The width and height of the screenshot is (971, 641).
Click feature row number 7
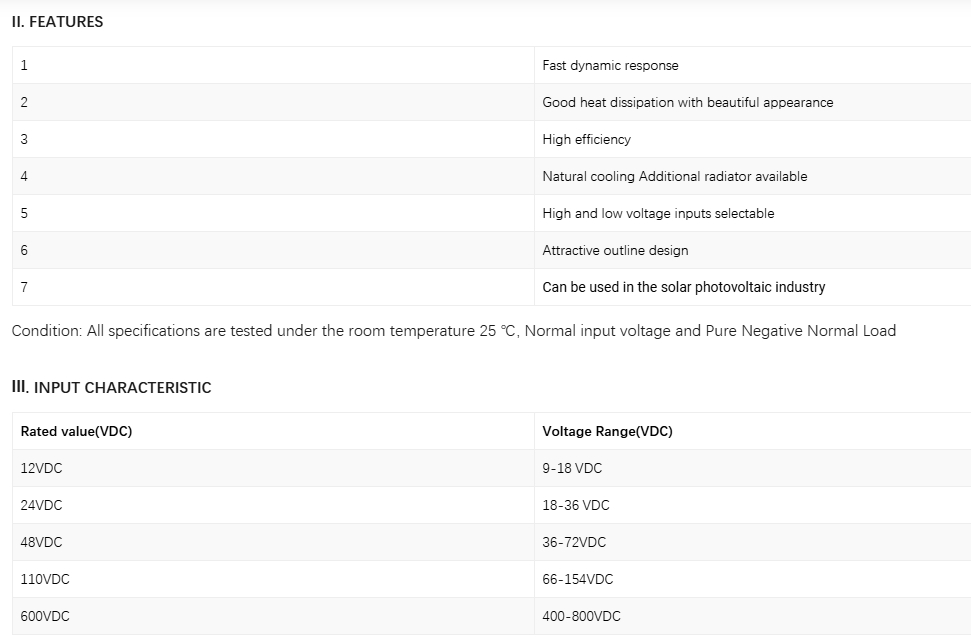[273, 287]
